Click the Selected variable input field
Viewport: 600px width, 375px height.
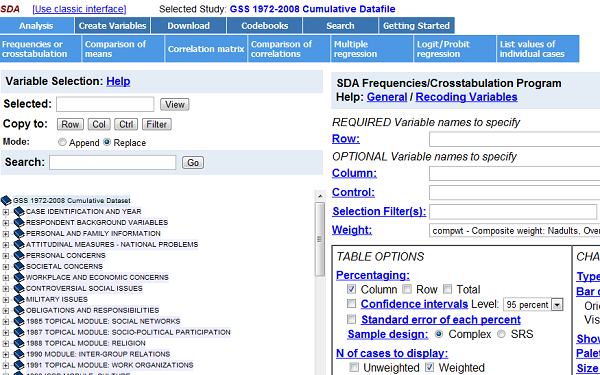pos(105,104)
